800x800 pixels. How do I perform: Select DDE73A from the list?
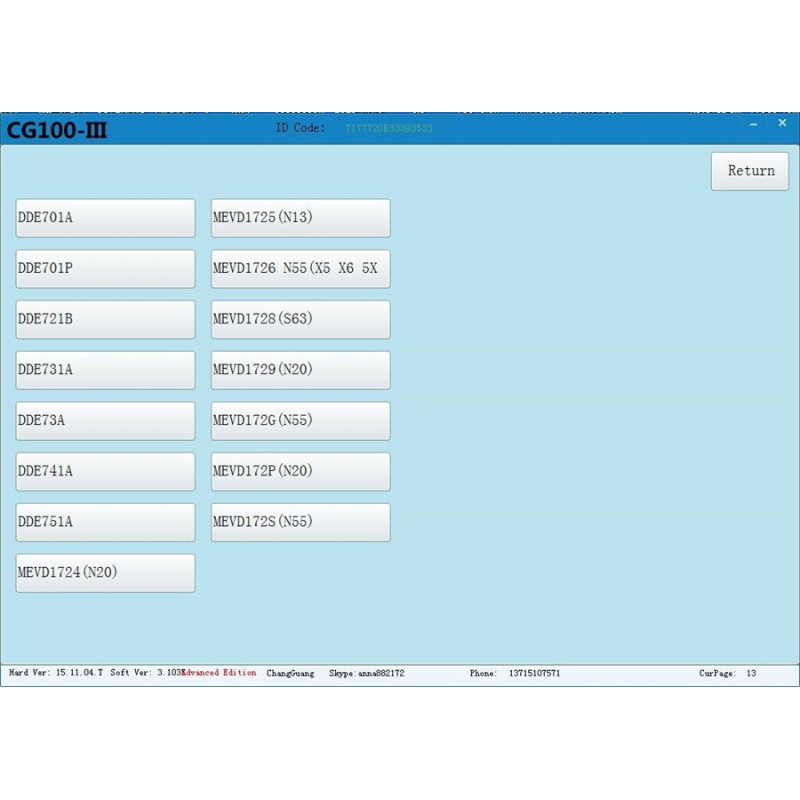(105, 421)
